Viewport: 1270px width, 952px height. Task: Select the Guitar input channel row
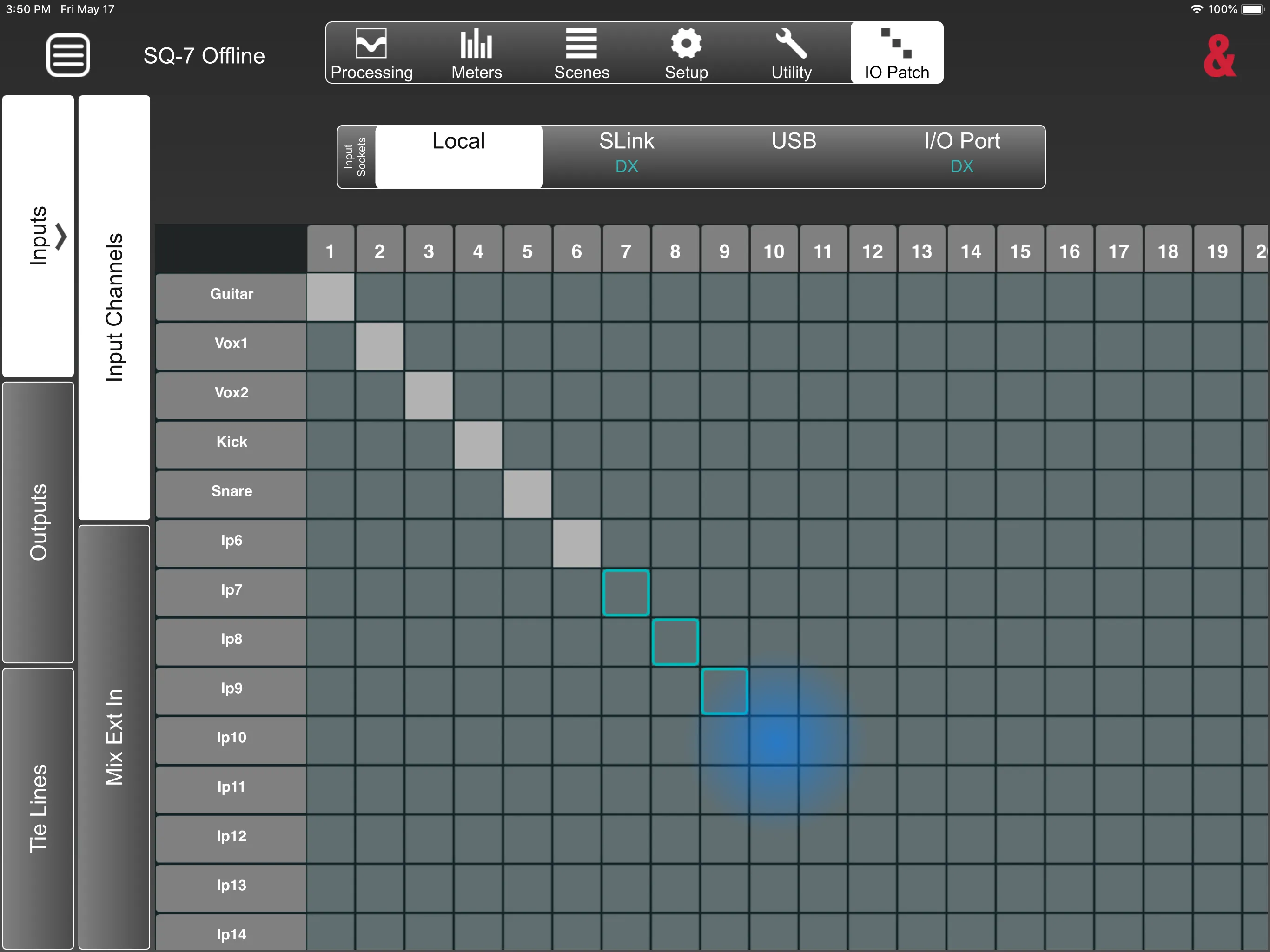(x=231, y=294)
